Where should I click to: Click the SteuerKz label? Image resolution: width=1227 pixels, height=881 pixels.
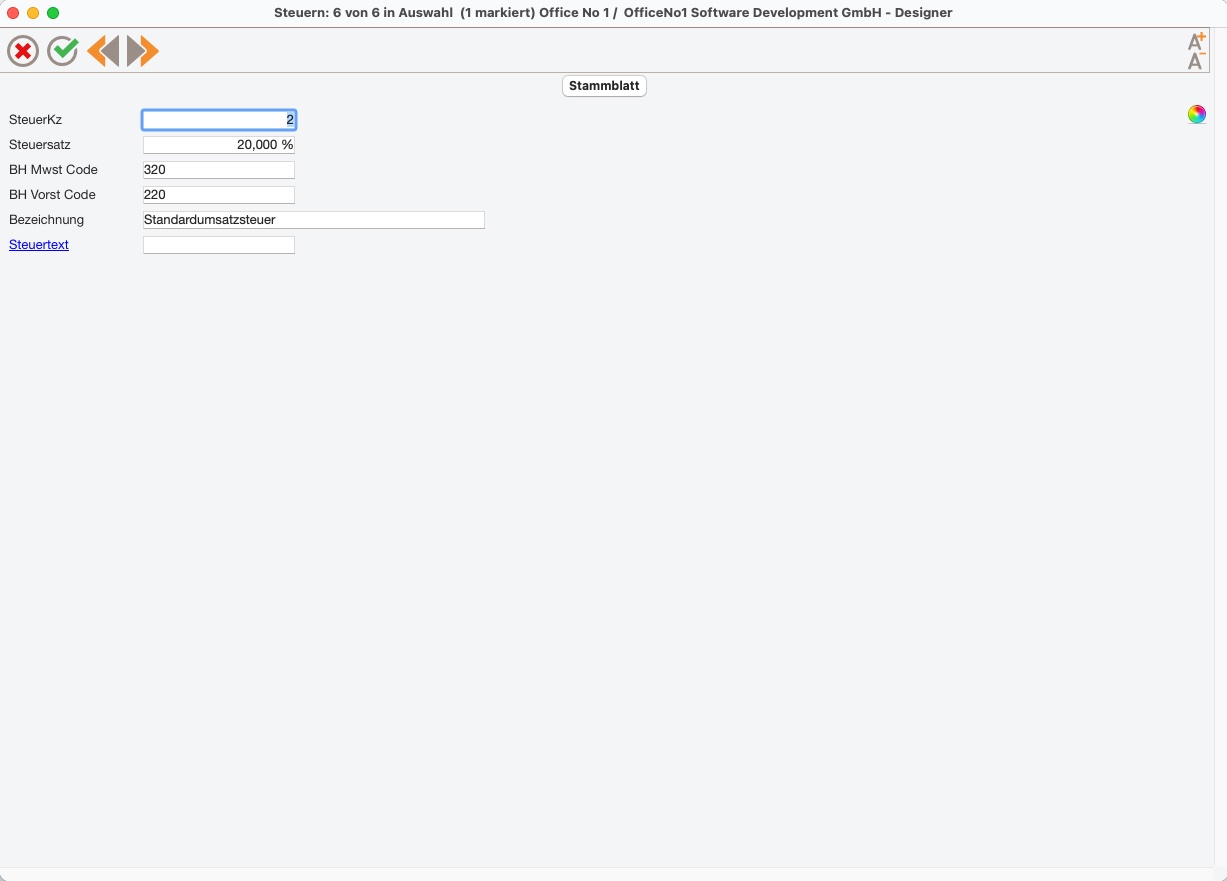(35, 120)
